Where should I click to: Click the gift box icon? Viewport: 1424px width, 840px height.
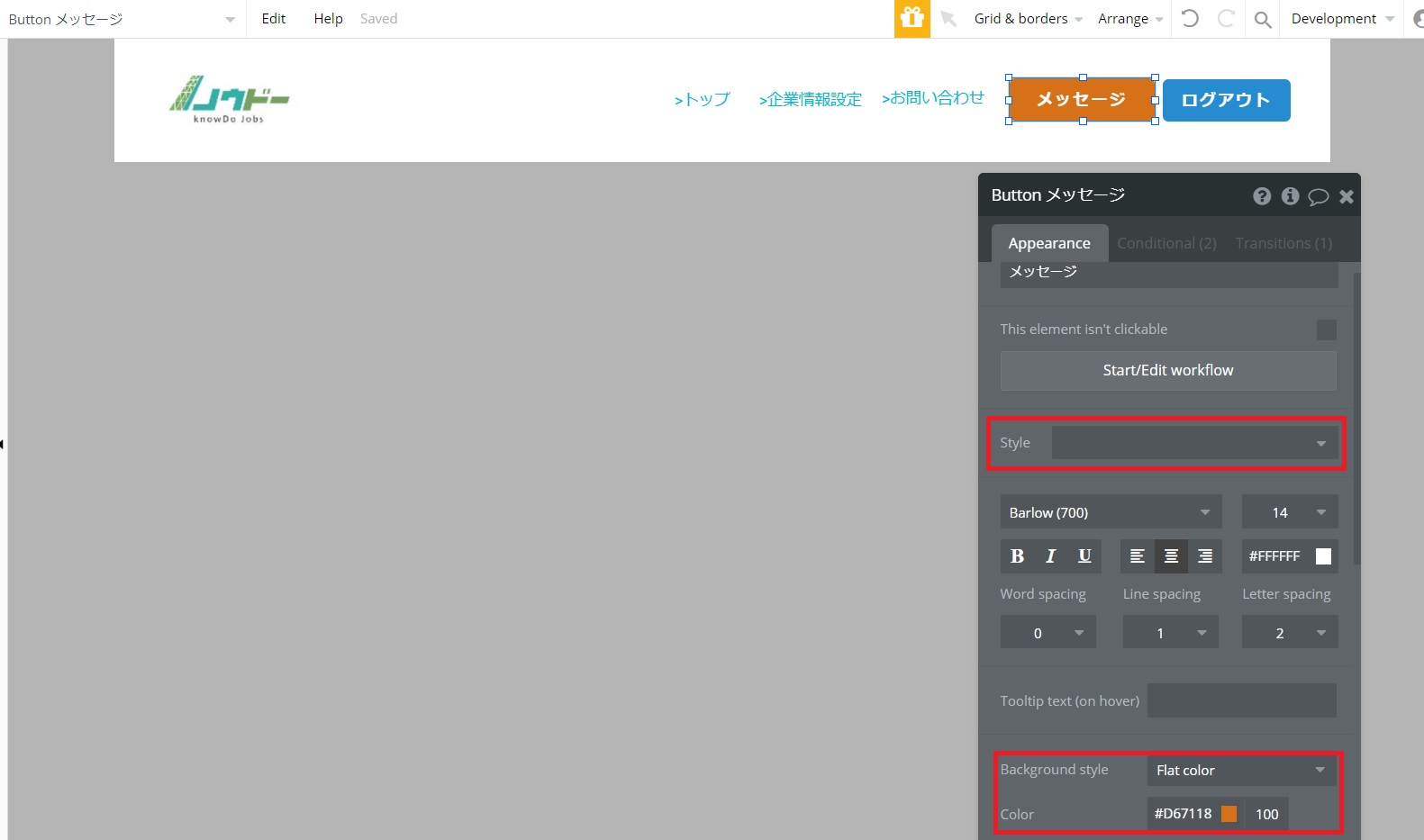(x=912, y=18)
